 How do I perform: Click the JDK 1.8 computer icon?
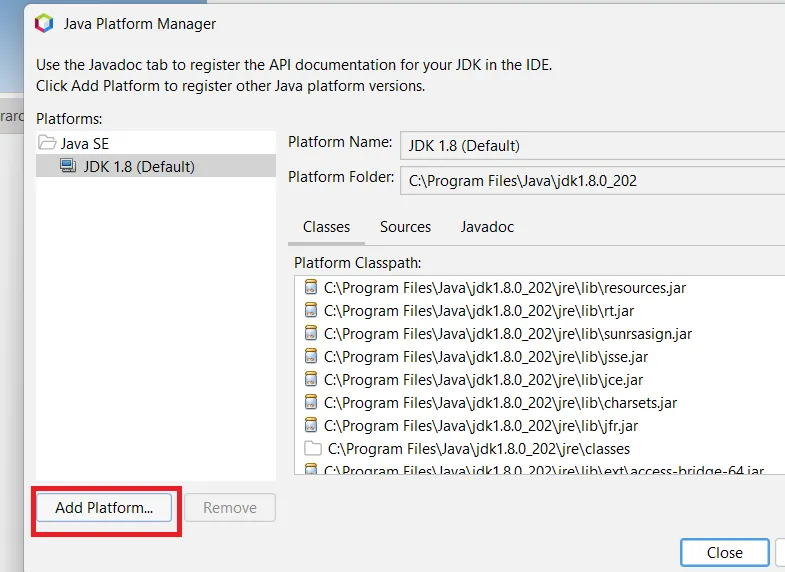(68, 166)
